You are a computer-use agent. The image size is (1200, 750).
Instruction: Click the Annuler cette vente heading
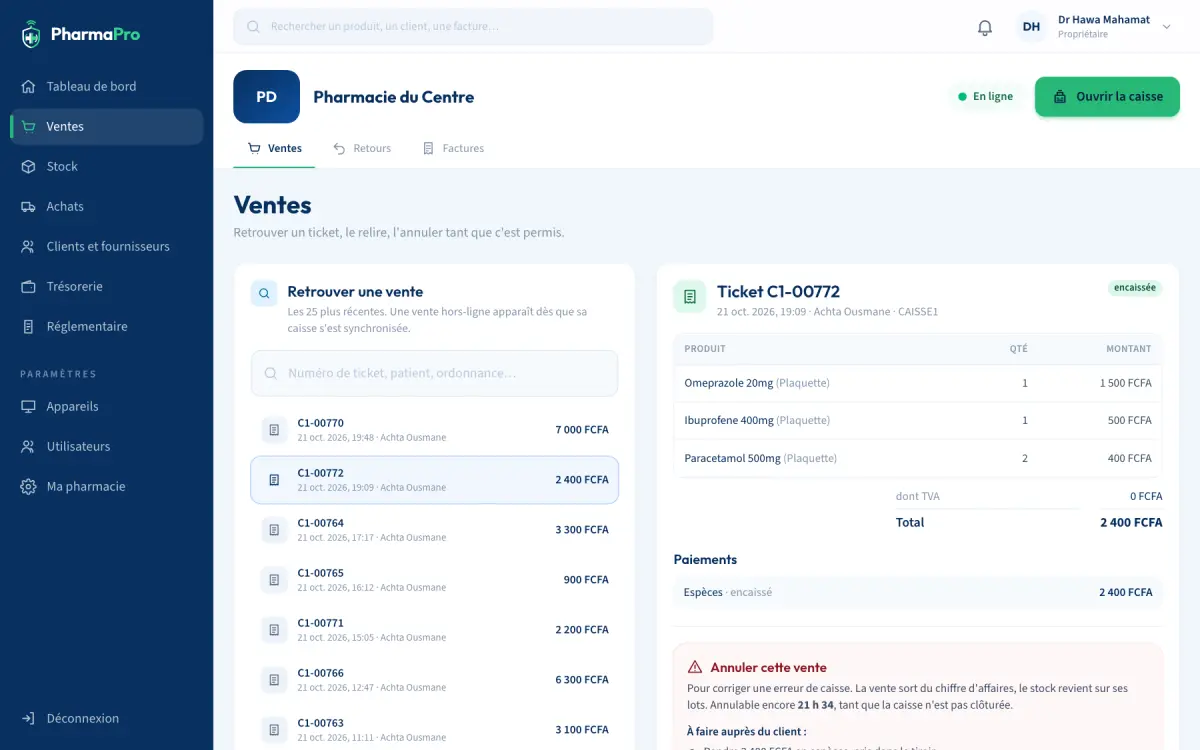coord(768,668)
